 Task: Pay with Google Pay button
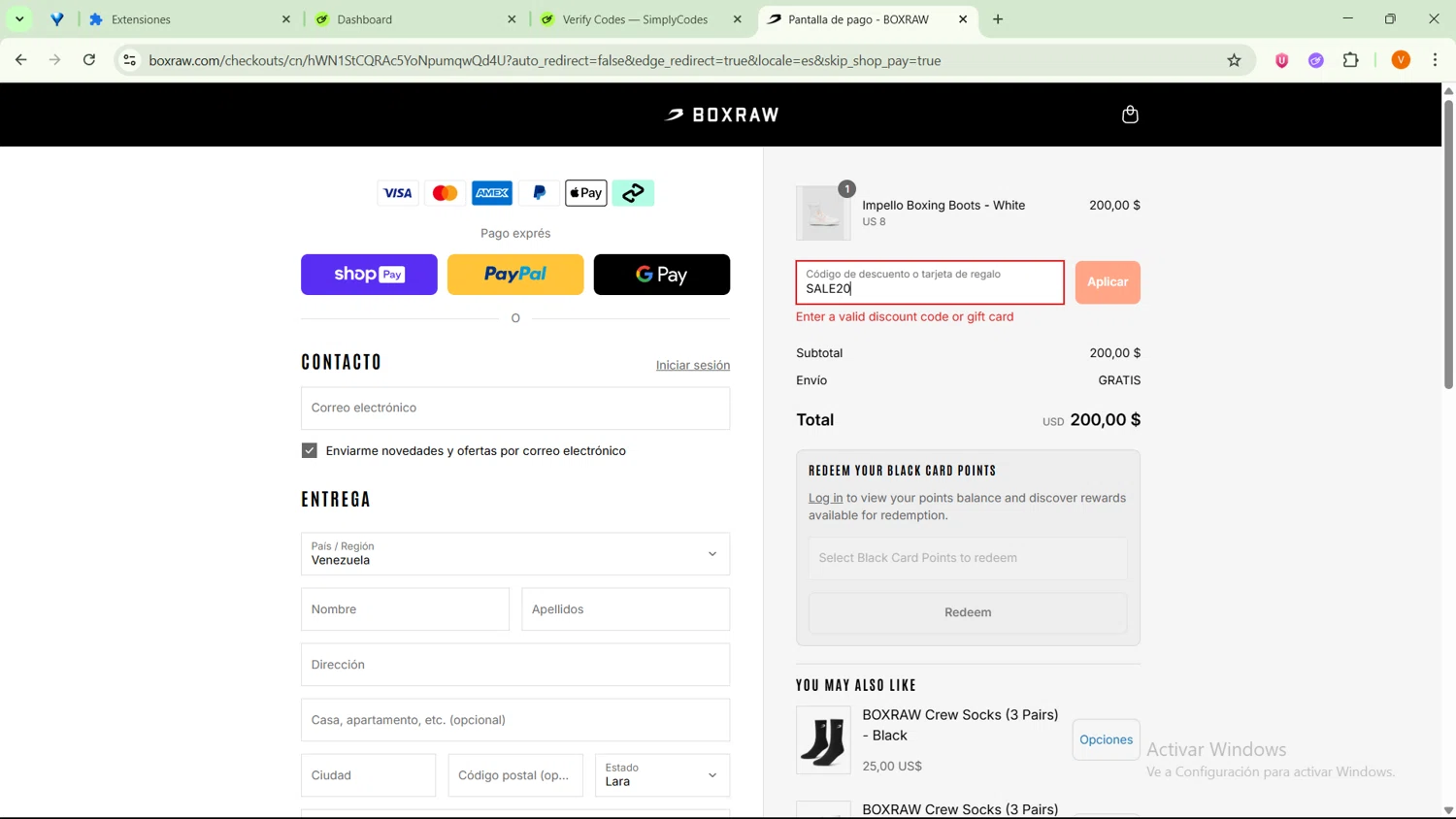662,275
